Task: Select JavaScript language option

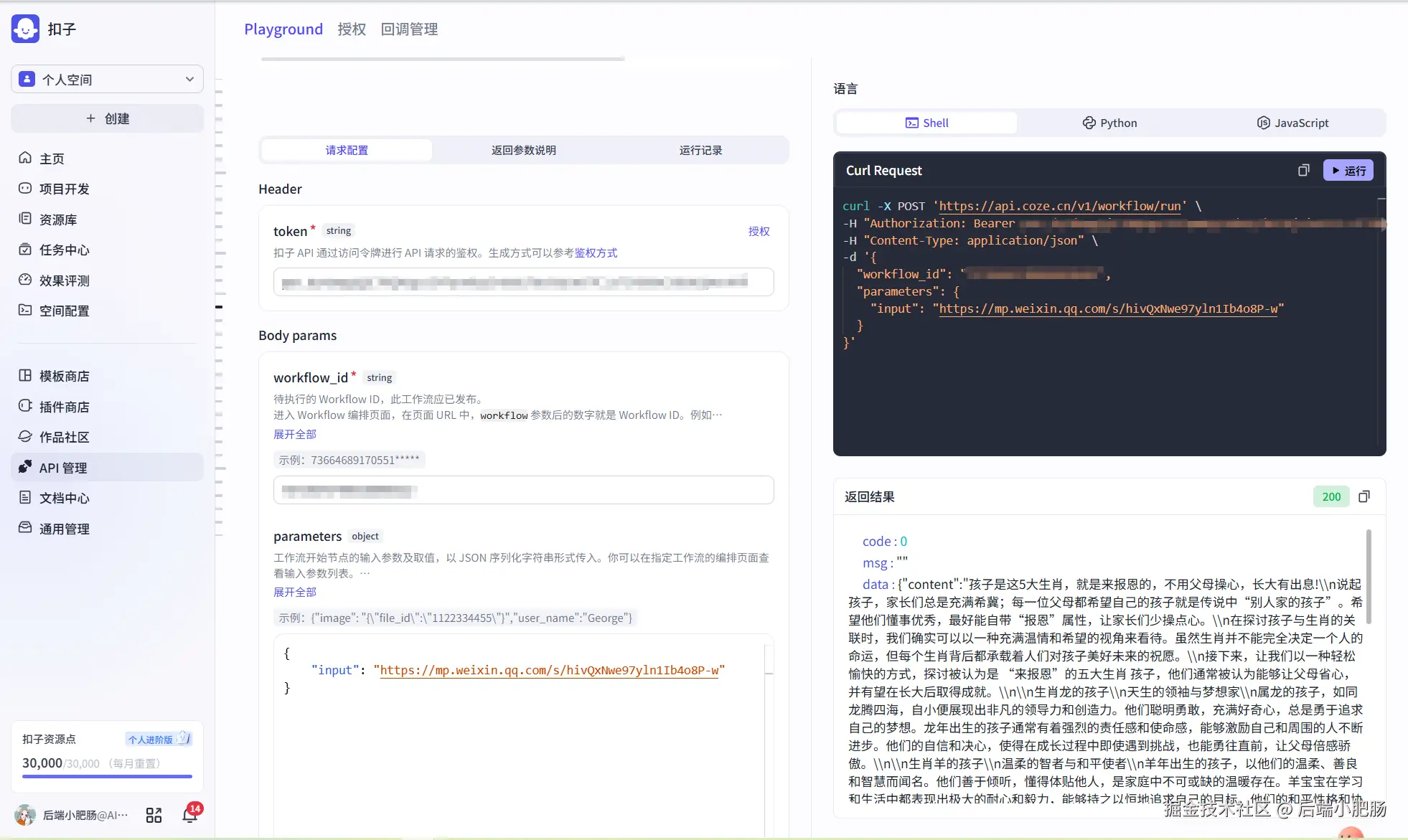Action: pos(1292,123)
